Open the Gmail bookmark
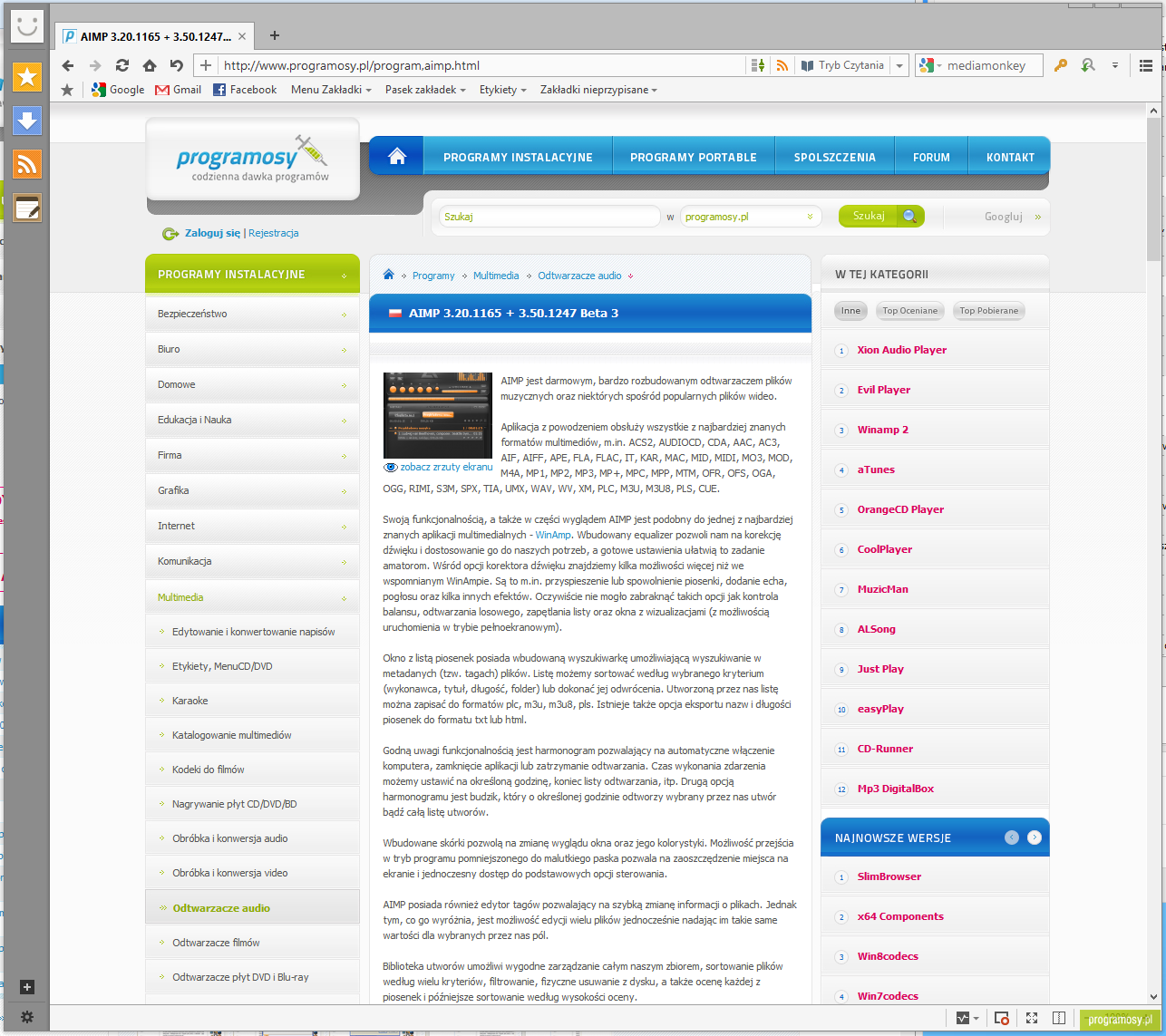 pyautogui.click(x=179, y=90)
